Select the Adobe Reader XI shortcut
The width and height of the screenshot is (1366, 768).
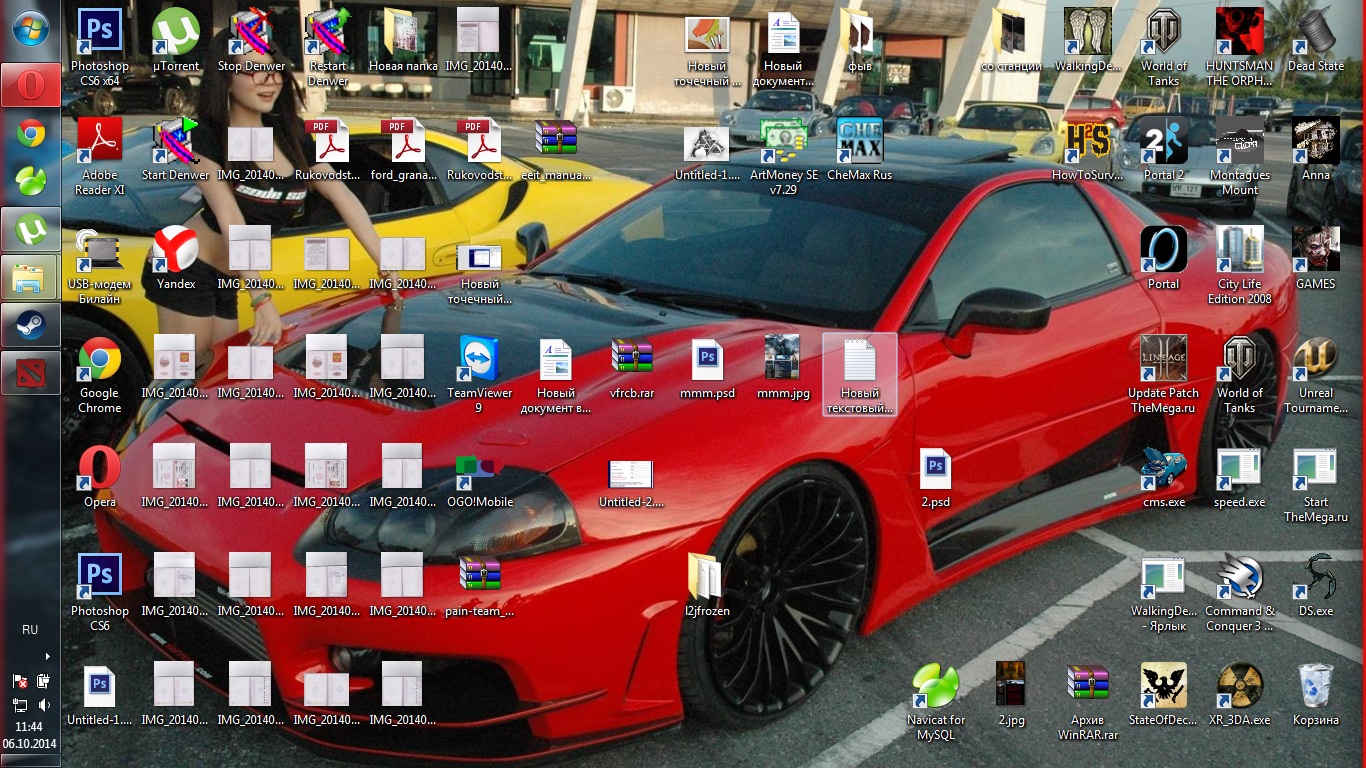click(x=99, y=155)
